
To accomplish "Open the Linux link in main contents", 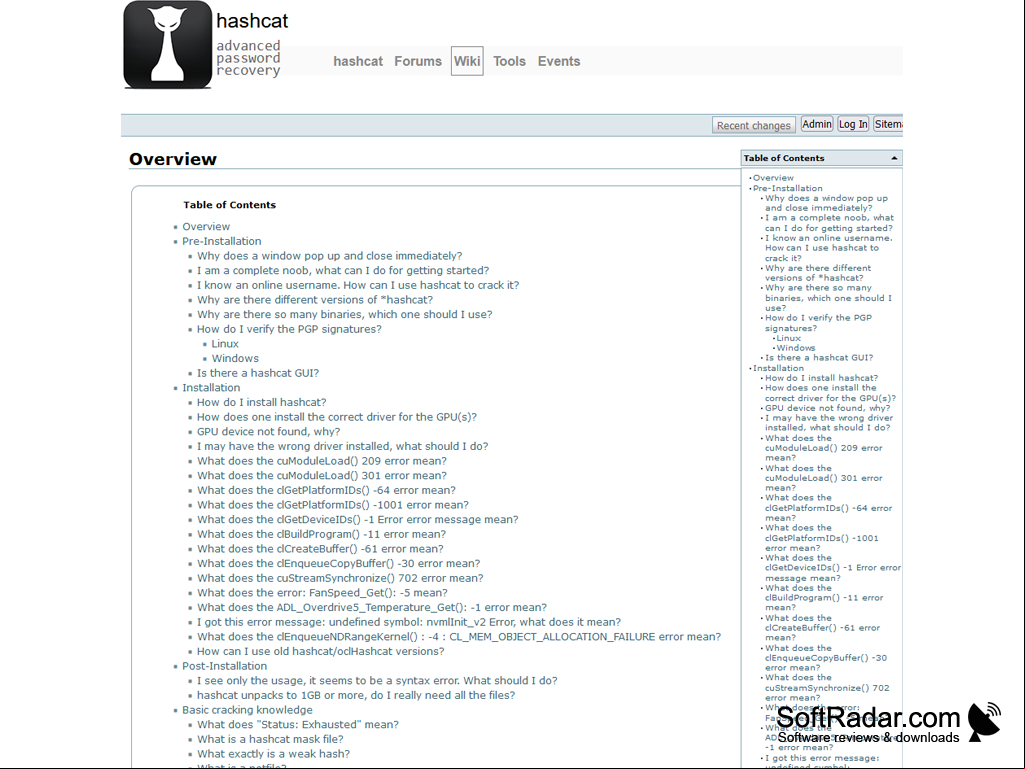I will coord(225,344).
